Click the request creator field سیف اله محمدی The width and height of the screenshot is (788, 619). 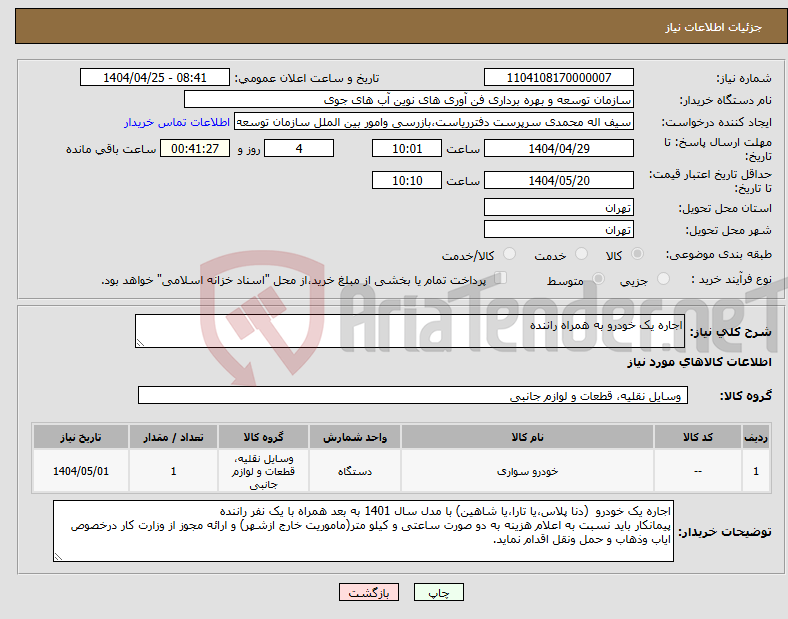[x=434, y=122]
